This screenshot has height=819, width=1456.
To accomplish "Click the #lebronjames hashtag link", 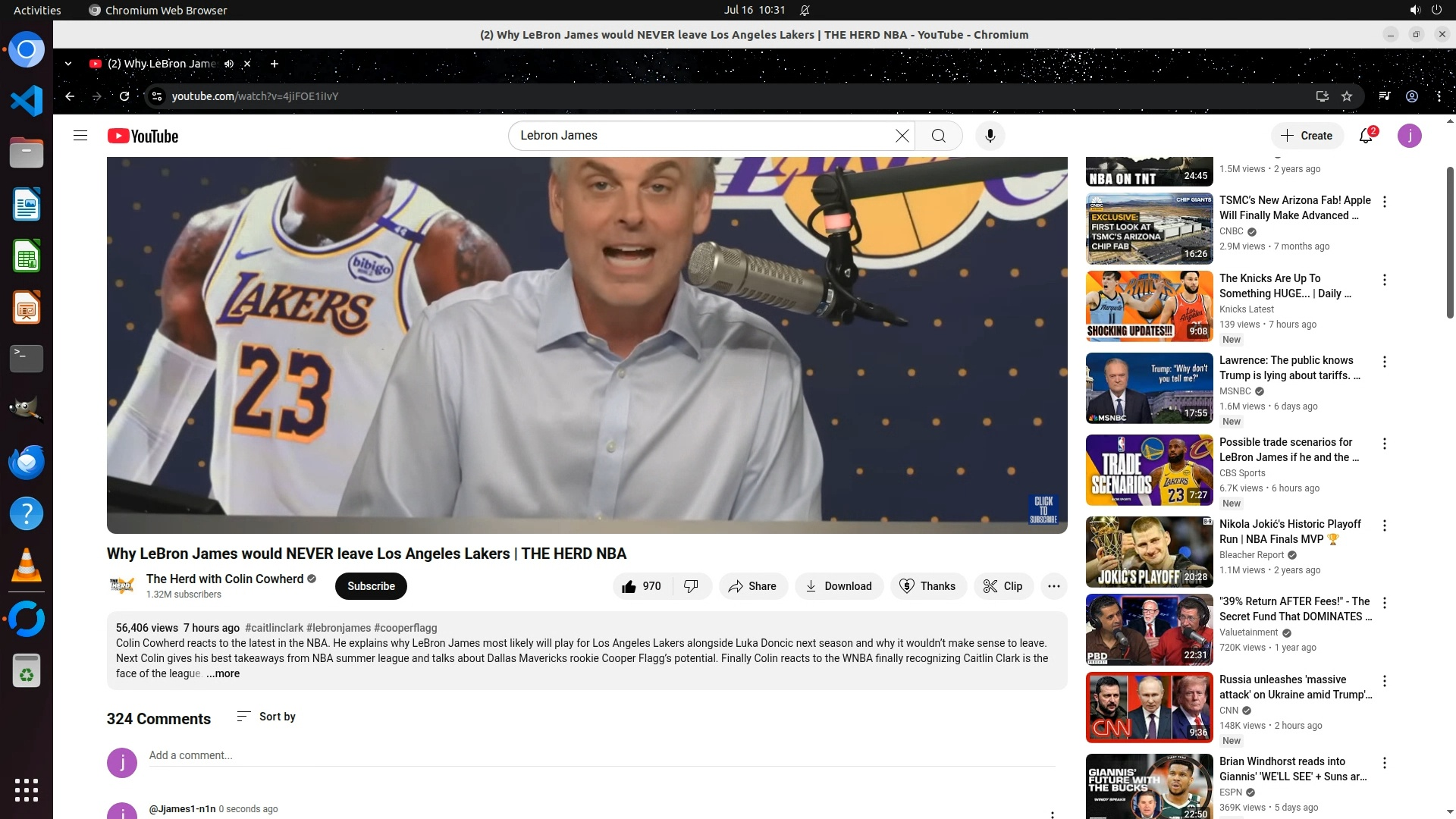I will (338, 628).
